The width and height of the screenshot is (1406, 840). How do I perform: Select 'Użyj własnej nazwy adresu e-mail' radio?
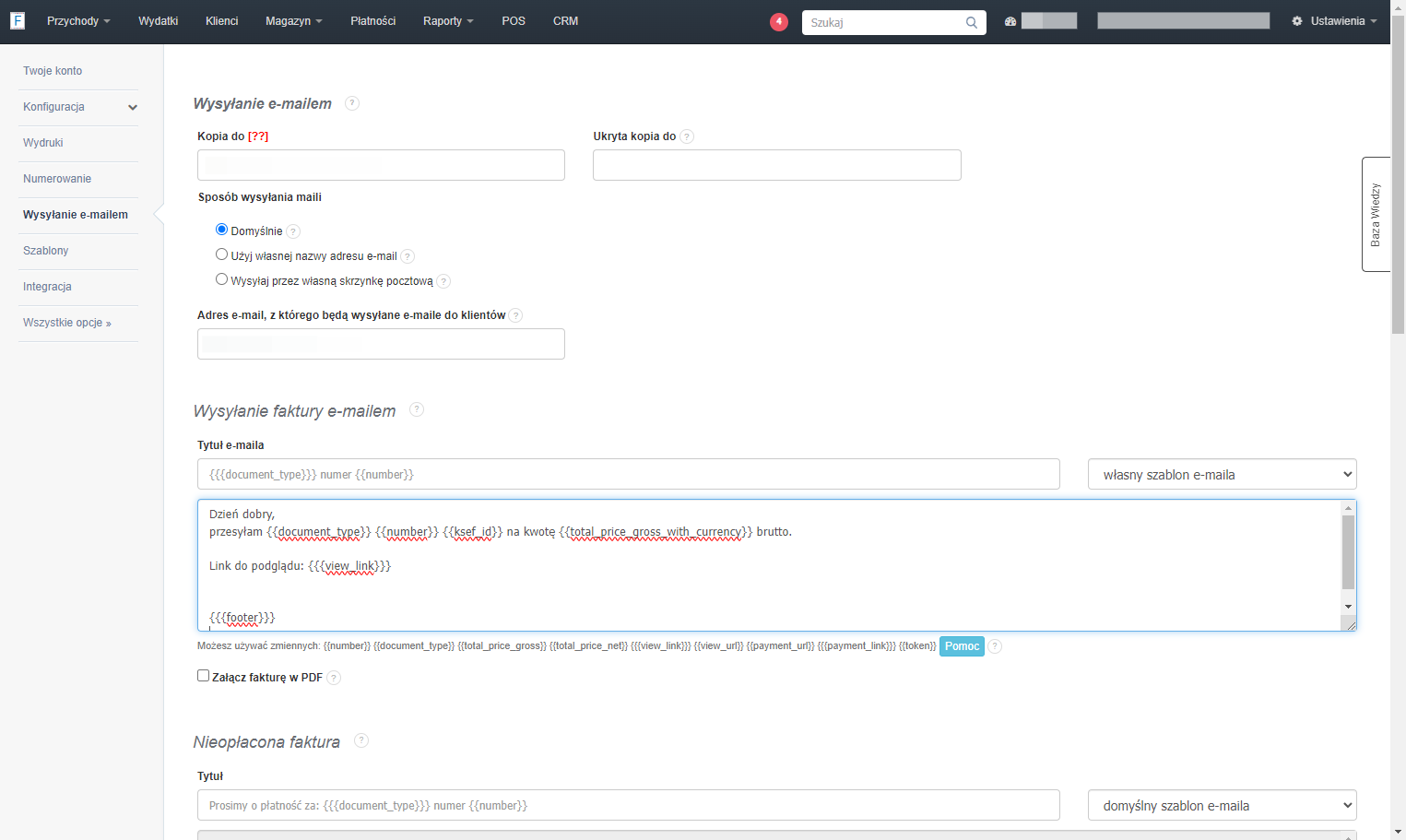pyautogui.click(x=221, y=254)
